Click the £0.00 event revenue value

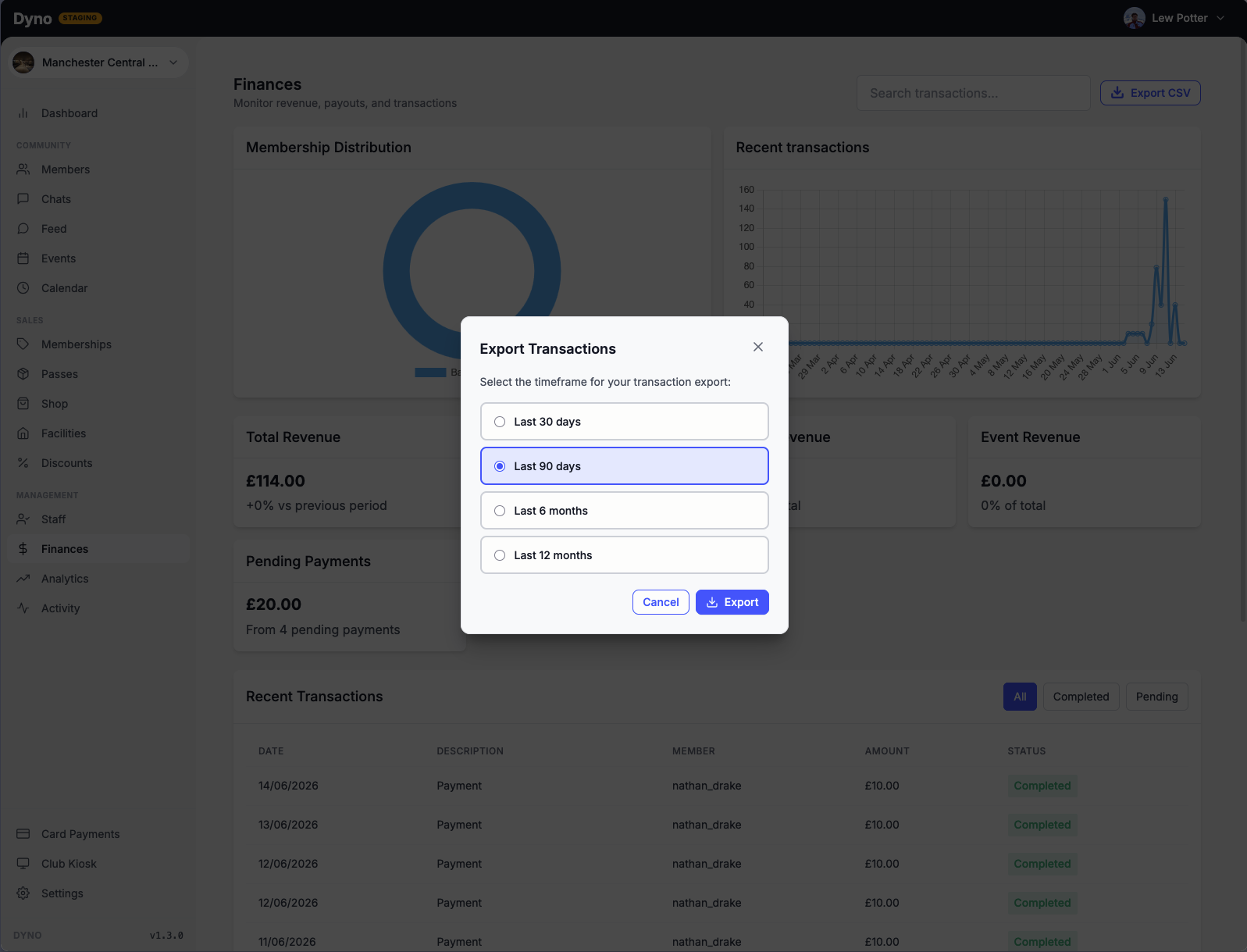1003,481
